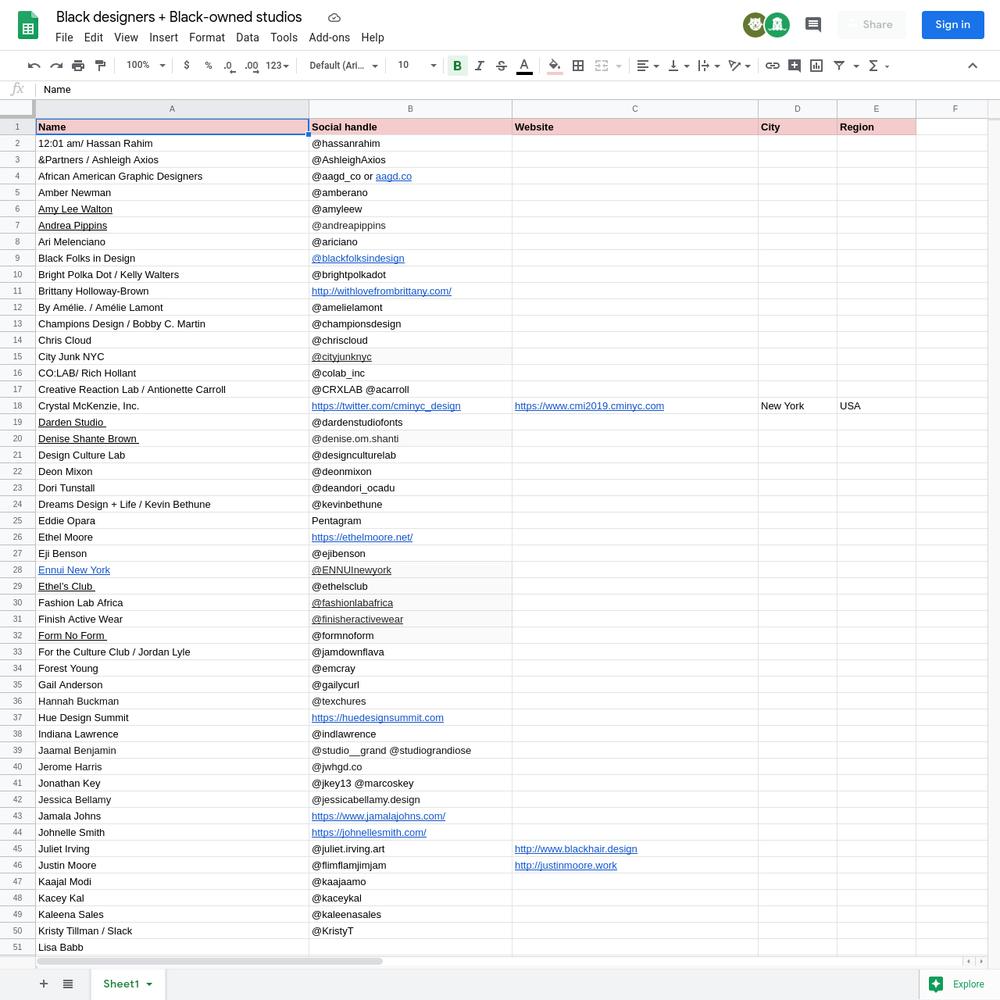Open the justinmoore.work link

(566, 865)
